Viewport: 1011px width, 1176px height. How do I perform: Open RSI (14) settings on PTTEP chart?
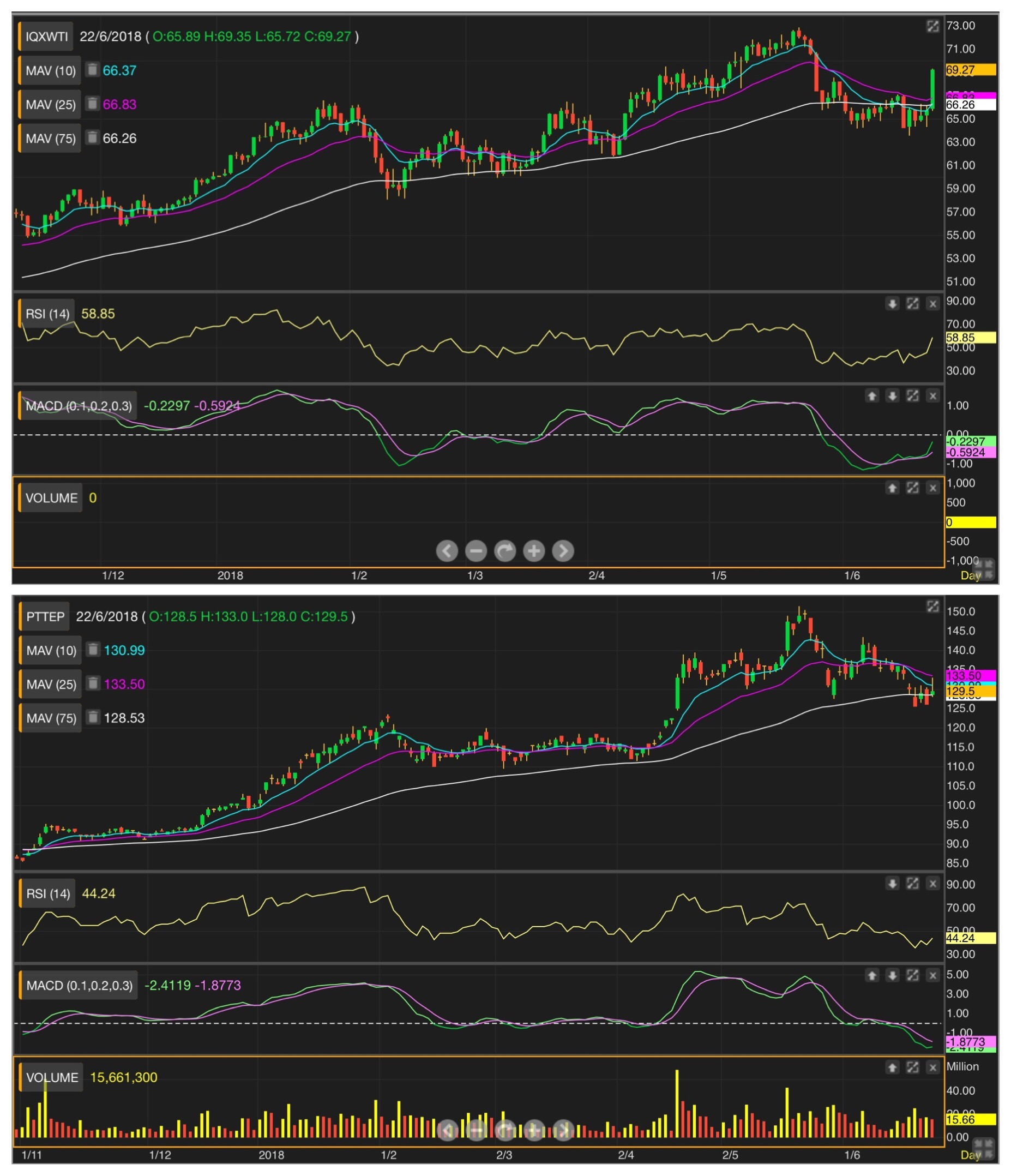[x=47, y=893]
